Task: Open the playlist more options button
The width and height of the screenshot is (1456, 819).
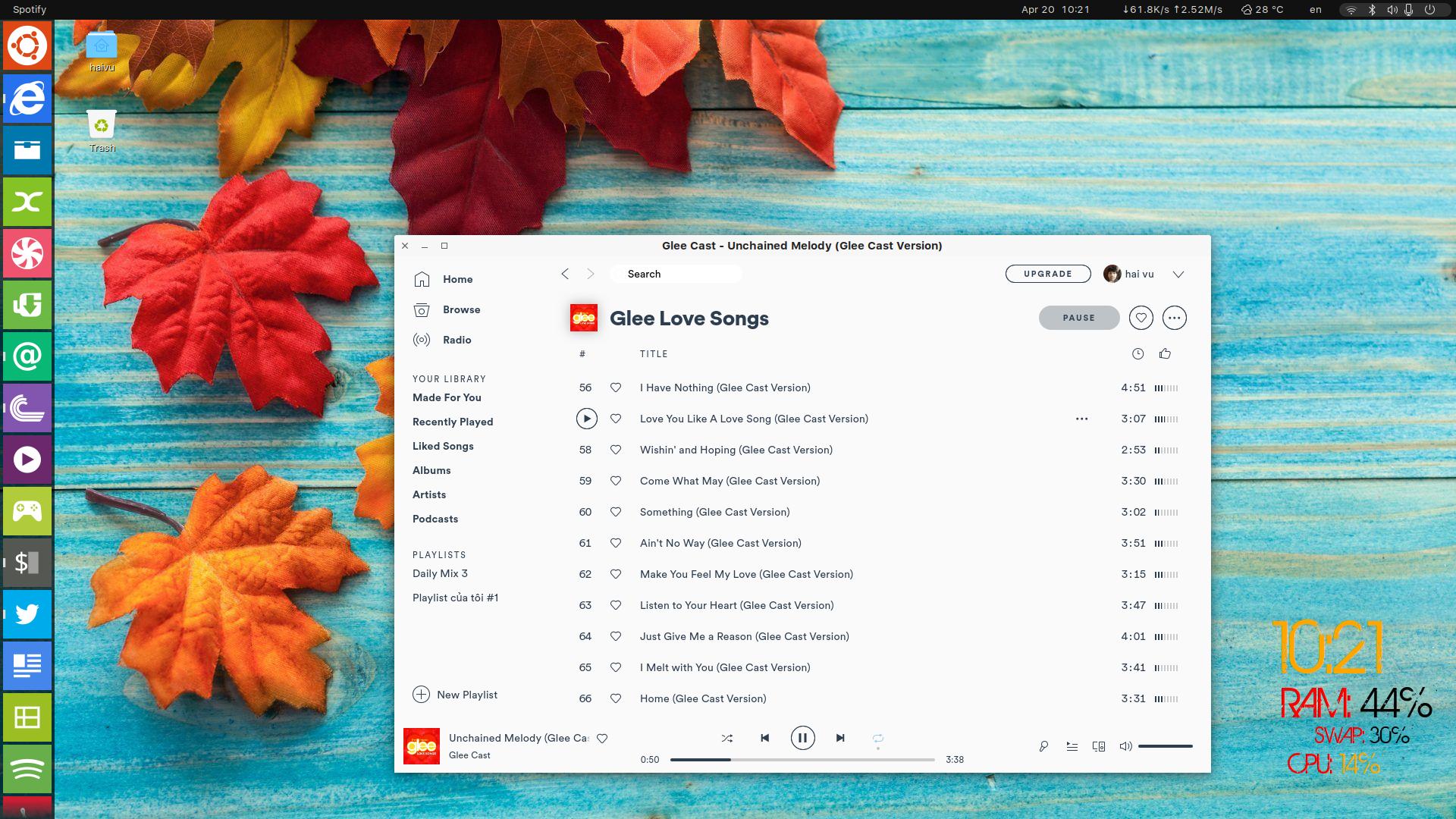Action: 1175,318
